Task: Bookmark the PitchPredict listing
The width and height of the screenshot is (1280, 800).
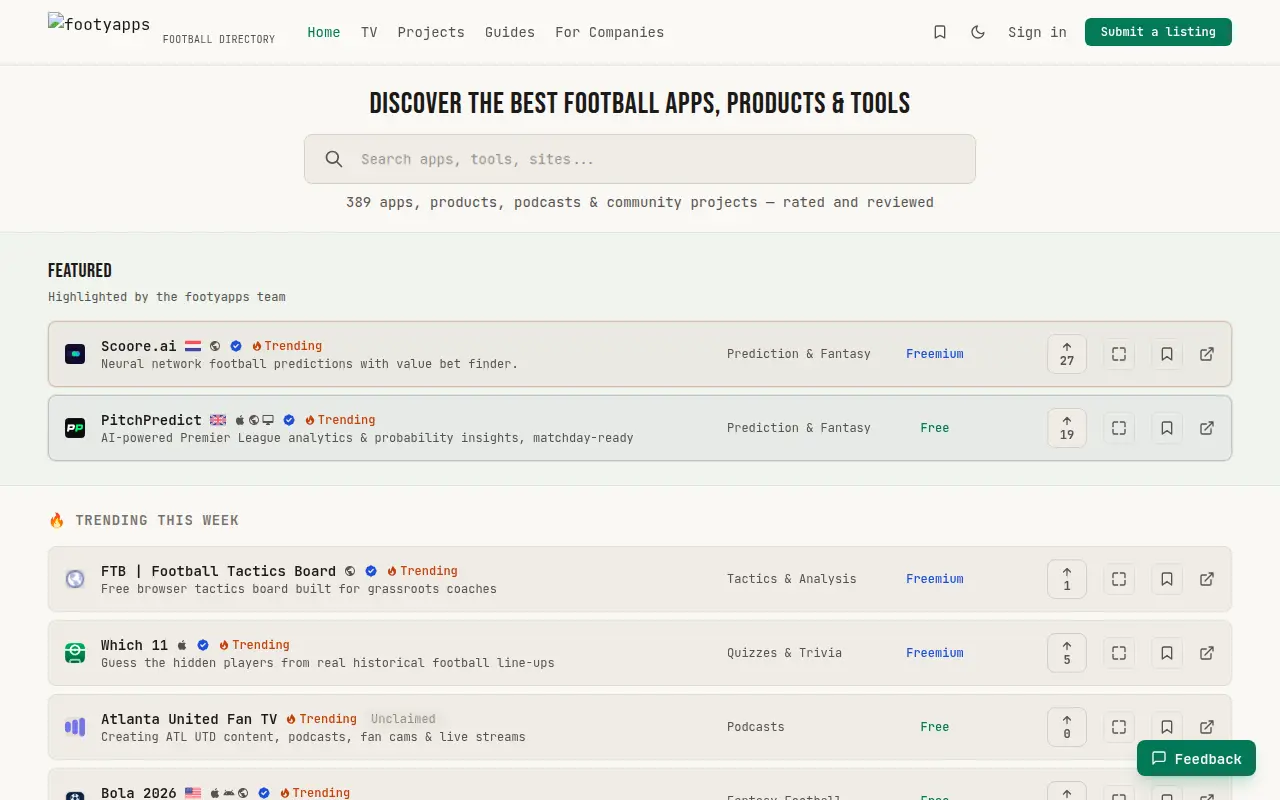Action: pos(1167,428)
